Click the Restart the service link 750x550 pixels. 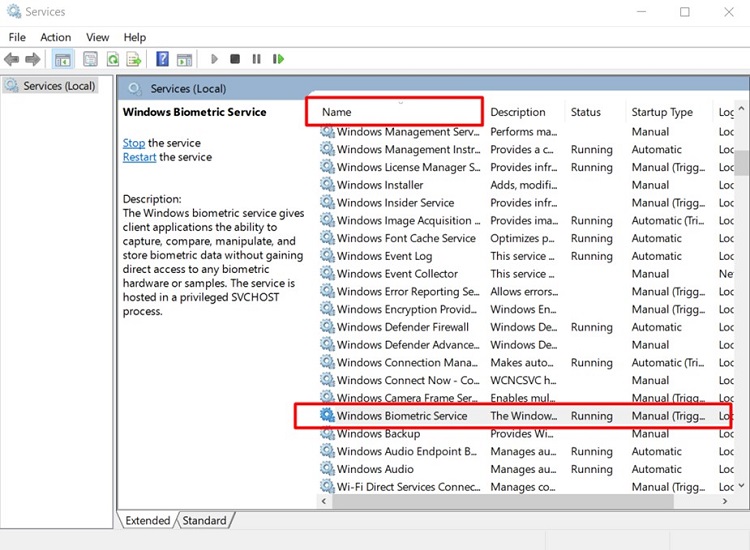tap(139, 157)
